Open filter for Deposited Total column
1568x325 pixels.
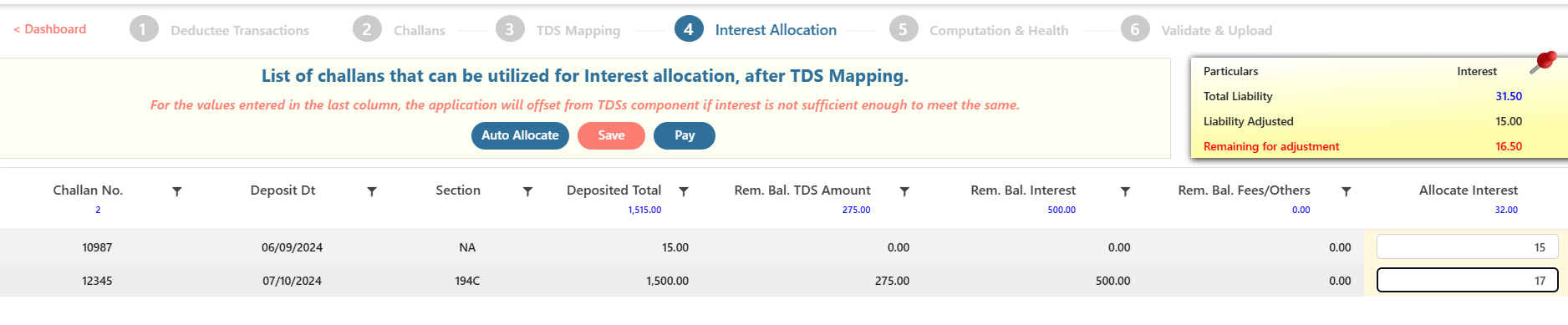coord(684,191)
